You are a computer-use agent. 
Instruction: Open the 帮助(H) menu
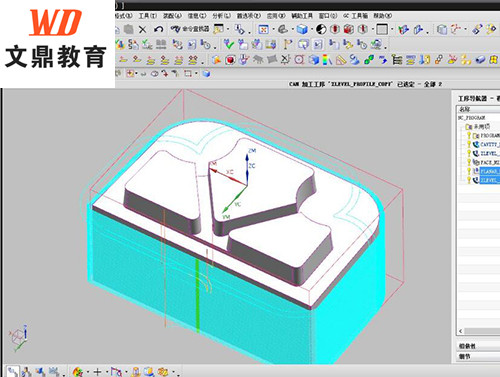click(x=382, y=16)
